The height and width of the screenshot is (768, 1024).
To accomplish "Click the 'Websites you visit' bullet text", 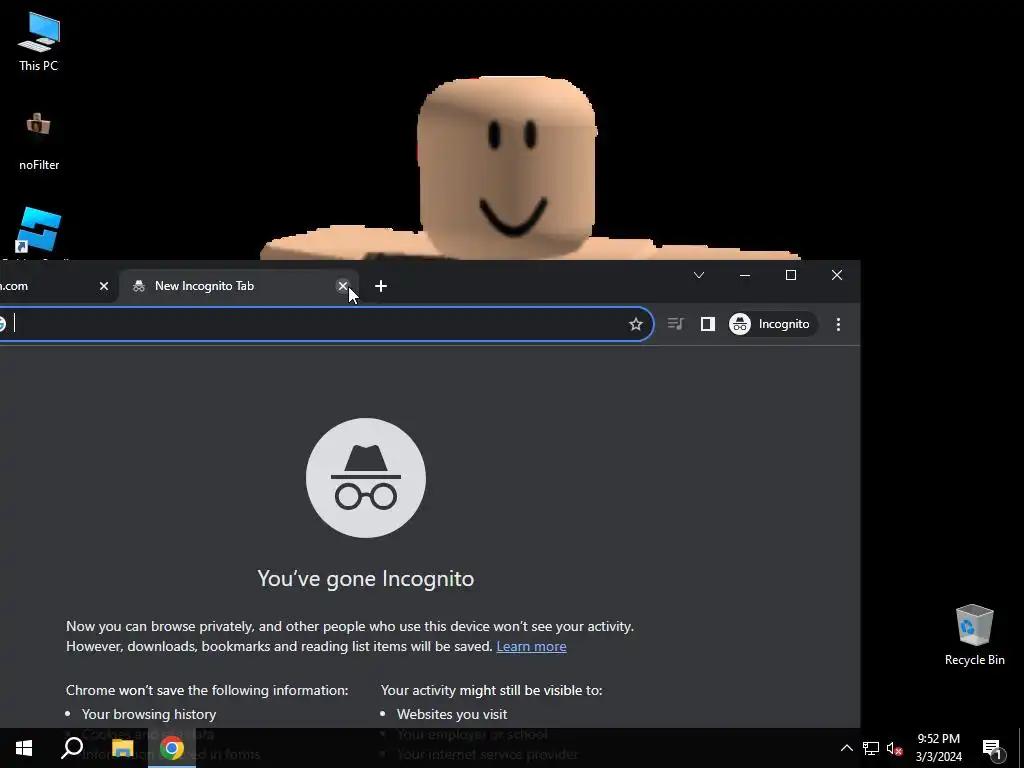I will pyautogui.click(x=452, y=714).
